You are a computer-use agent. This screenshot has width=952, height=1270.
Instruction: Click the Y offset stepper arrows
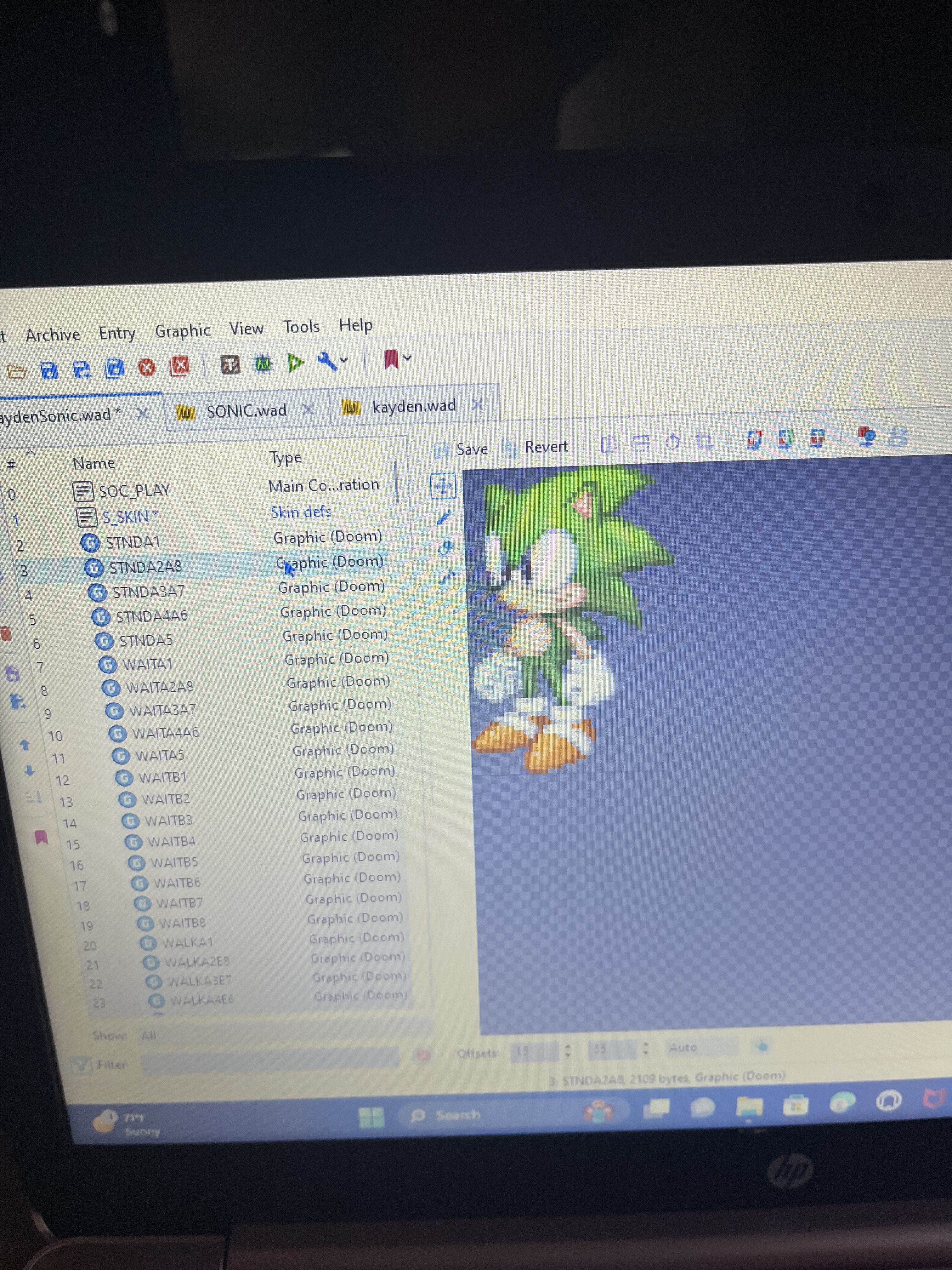(645, 1048)
